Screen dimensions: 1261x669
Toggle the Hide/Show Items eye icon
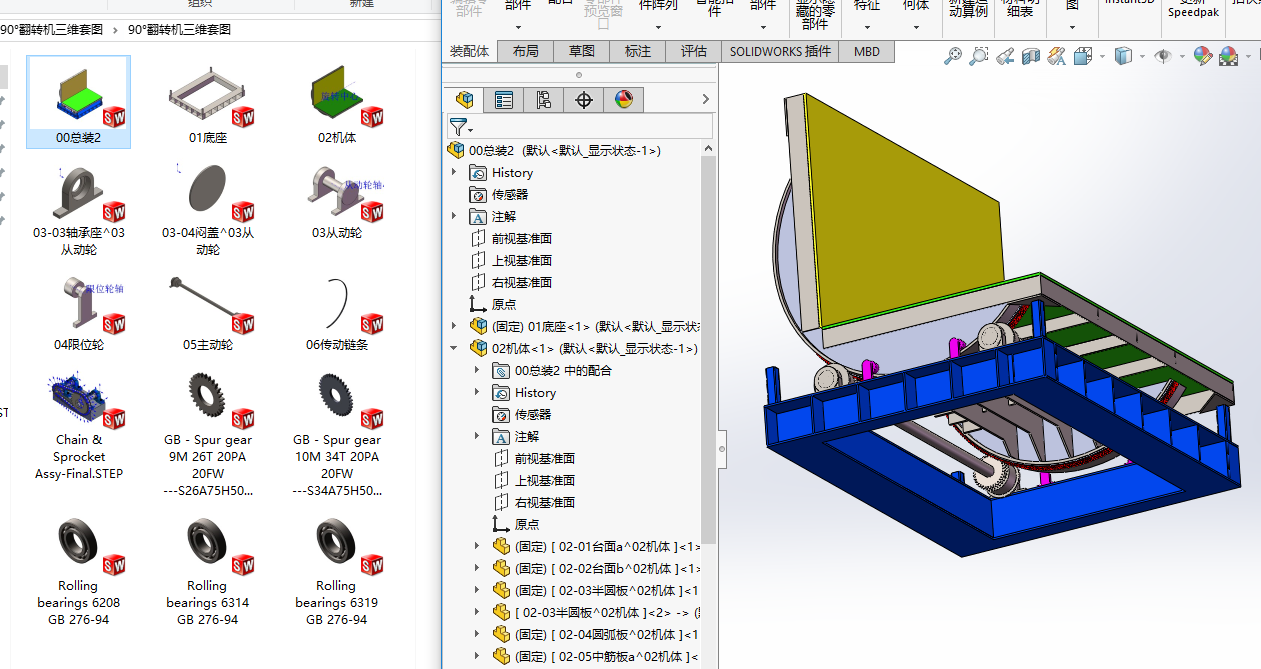pos(1162,57)
